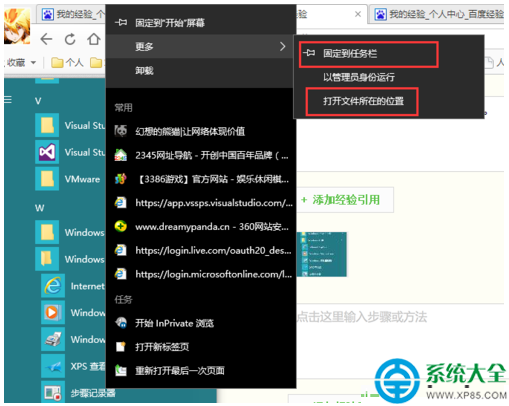The width and height of the screenshot is (509, 406).
Task: Launch Internet Explorer from start list
Action: click(x=53, y=286)
